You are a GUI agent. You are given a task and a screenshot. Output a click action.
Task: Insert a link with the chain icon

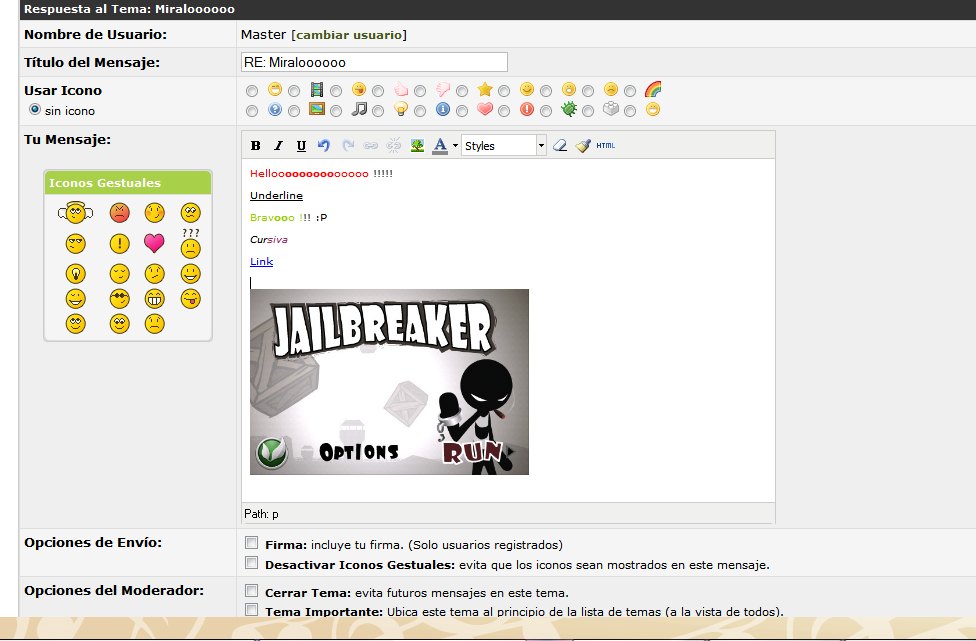click(x=370, y=146)
